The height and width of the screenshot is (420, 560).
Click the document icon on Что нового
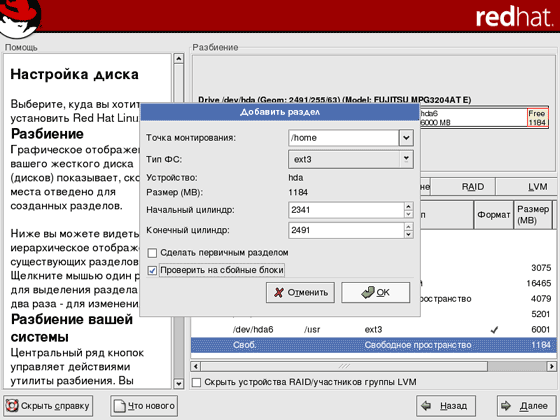click(119, 406)
